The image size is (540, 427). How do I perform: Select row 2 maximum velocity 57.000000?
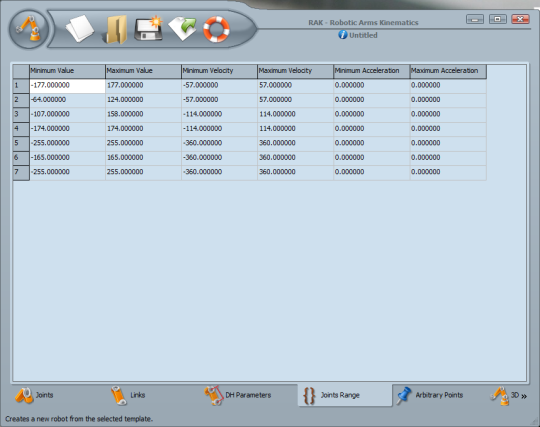[x=295, y=100]
